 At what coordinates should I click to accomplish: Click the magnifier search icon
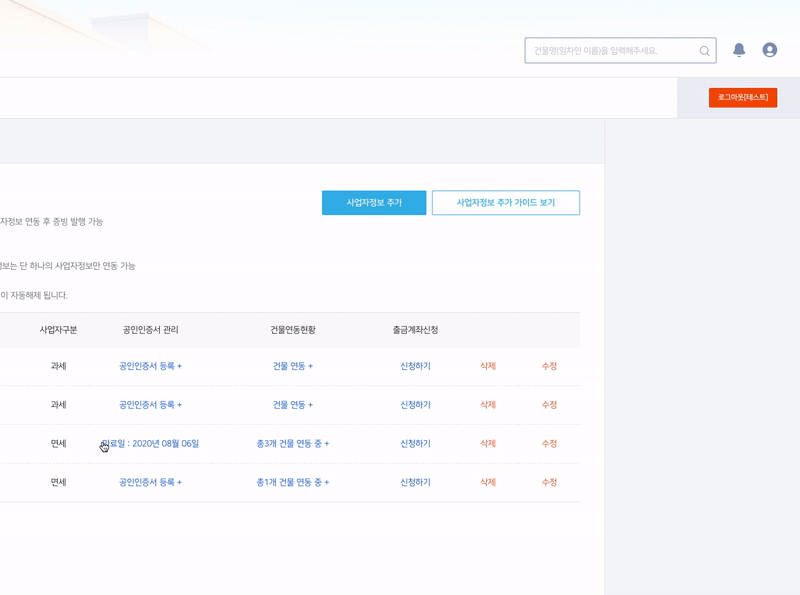pyautogui.click(x=705, y=50)
